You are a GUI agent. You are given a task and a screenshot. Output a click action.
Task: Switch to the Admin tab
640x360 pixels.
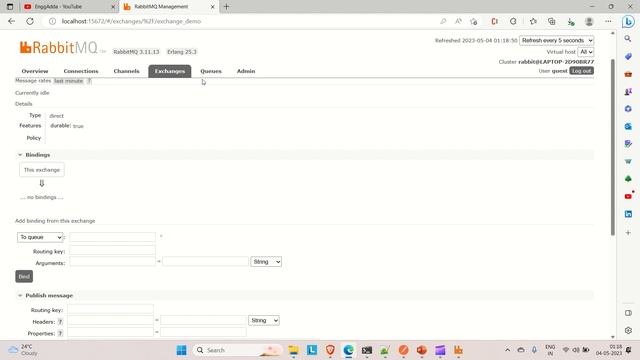[x=246, y=71]
